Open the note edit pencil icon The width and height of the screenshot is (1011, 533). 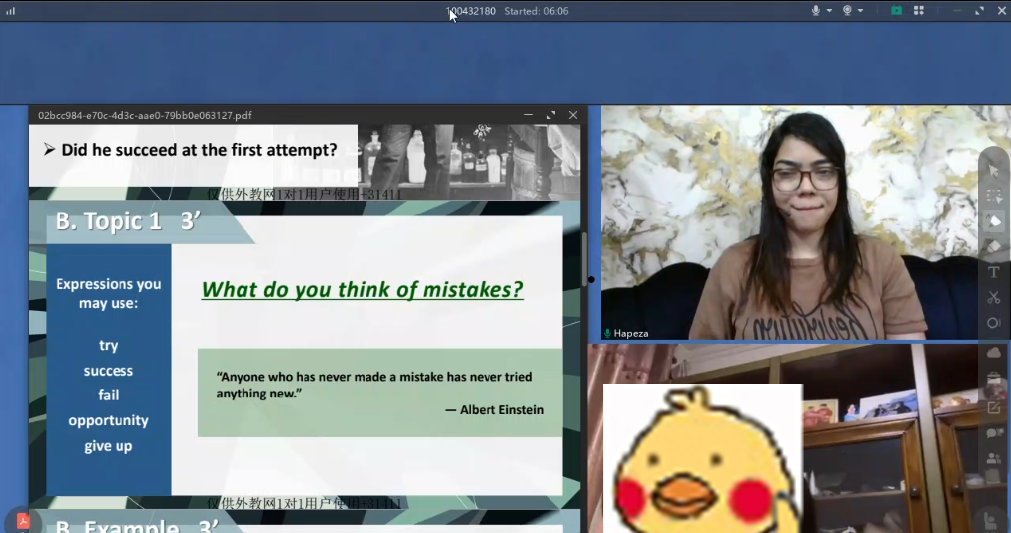tap(994, 407)
